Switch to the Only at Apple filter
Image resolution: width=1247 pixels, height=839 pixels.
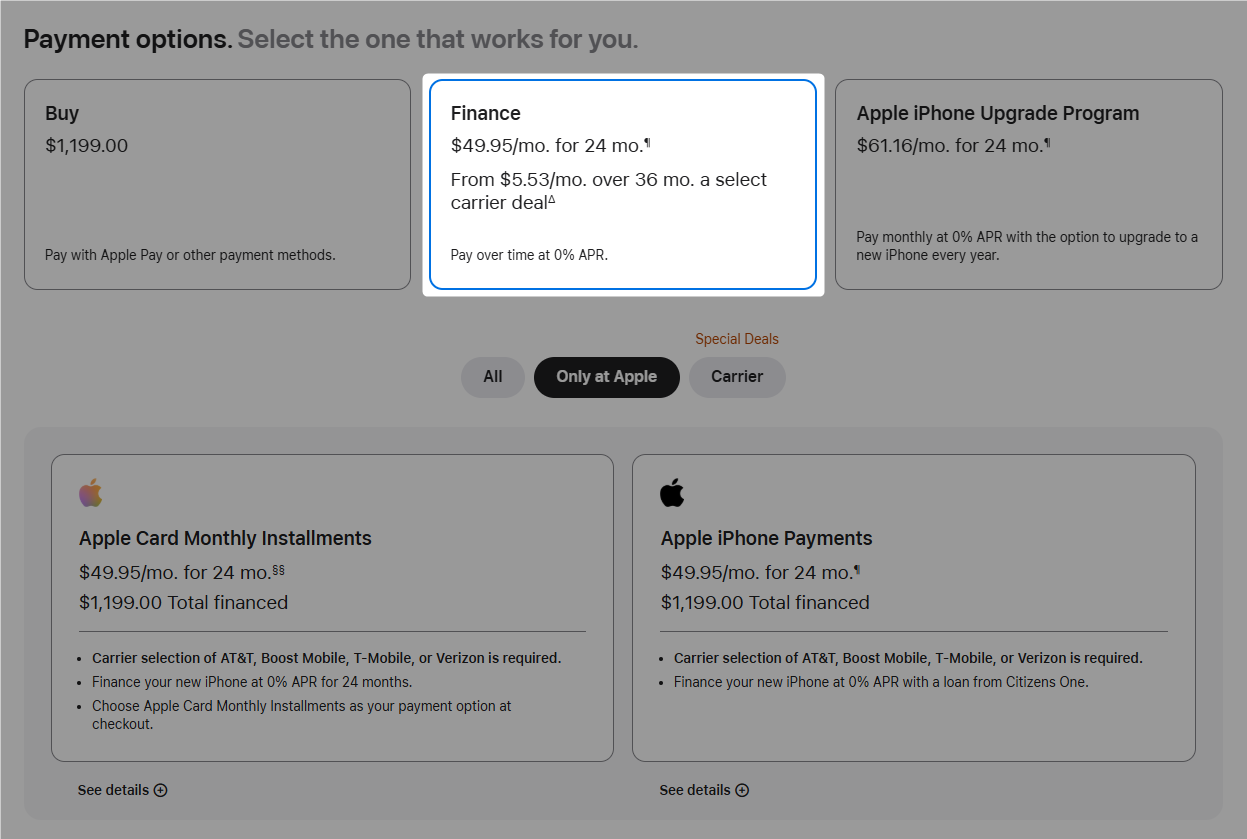click(606, 377)
